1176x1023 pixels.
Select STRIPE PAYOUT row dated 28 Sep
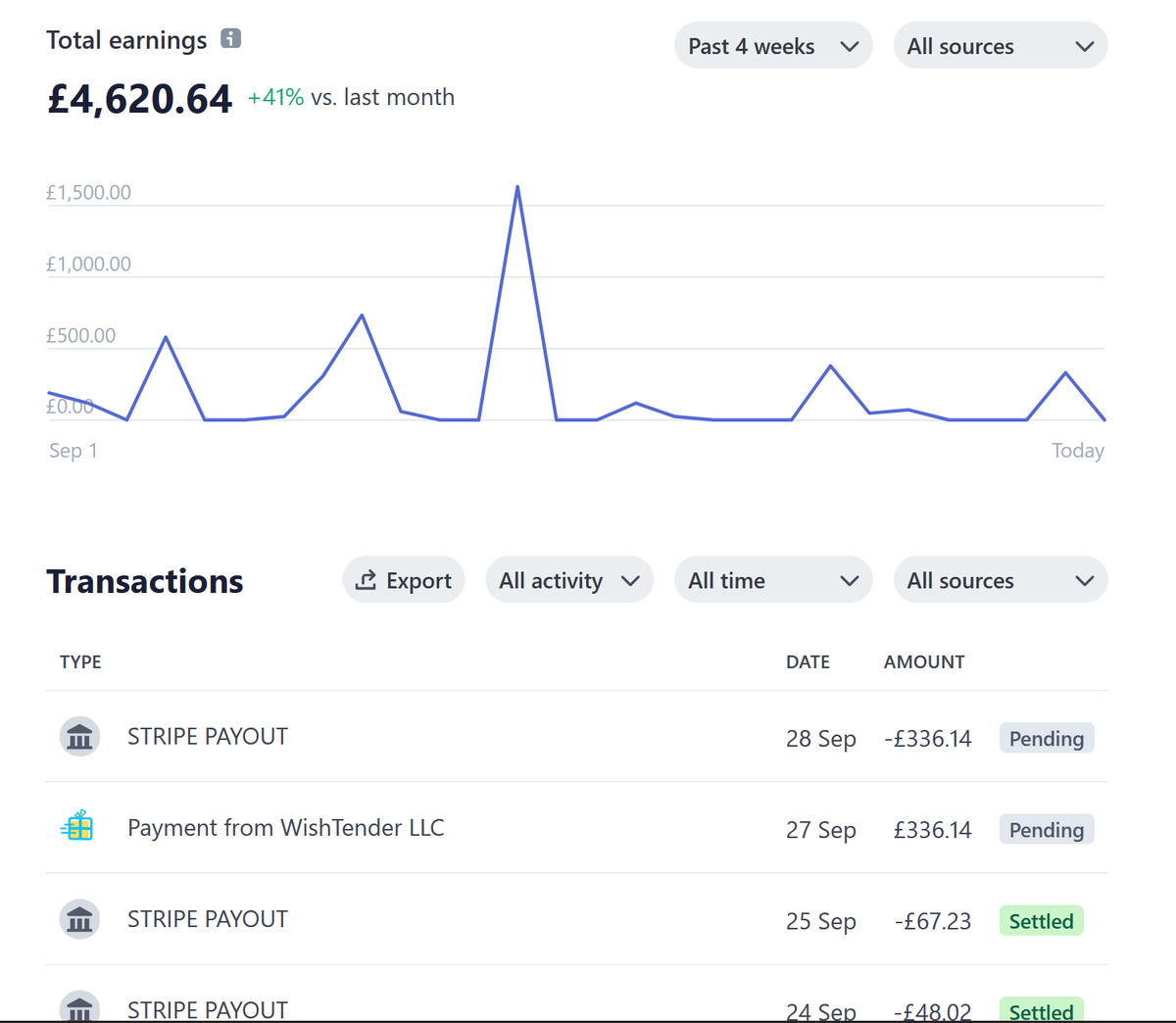[576, 737]
